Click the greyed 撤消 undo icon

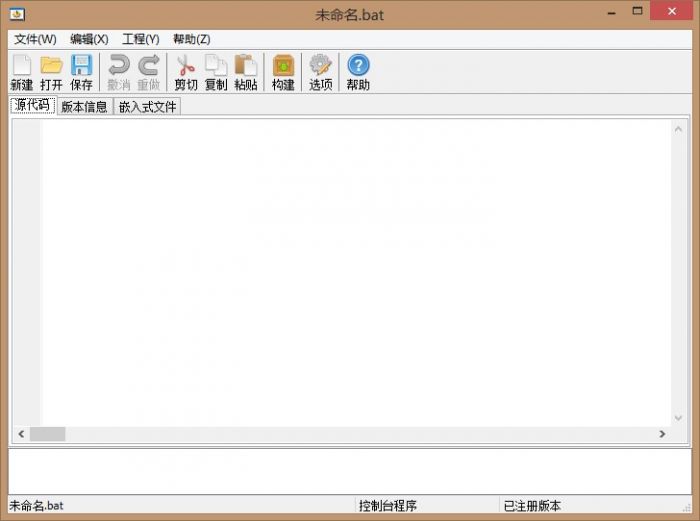click(x=119, y=72)
